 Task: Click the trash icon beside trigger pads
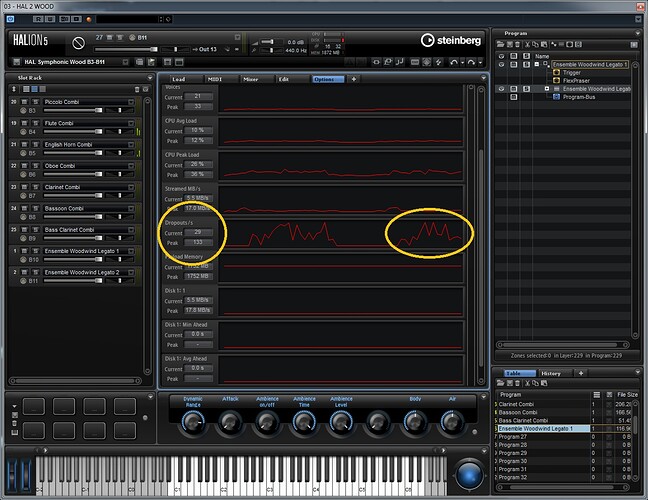[x=14, y=424]
